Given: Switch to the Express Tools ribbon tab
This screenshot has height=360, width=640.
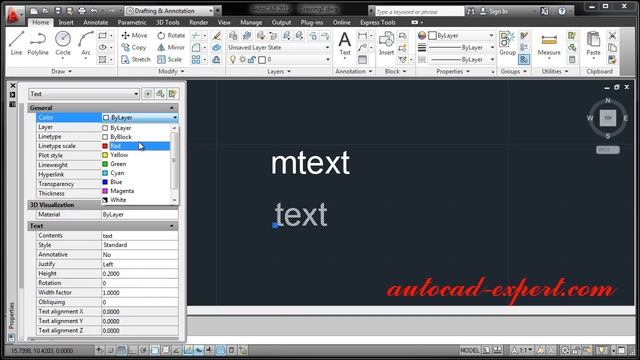Looking at the screenshot, I should coord(378,22).
